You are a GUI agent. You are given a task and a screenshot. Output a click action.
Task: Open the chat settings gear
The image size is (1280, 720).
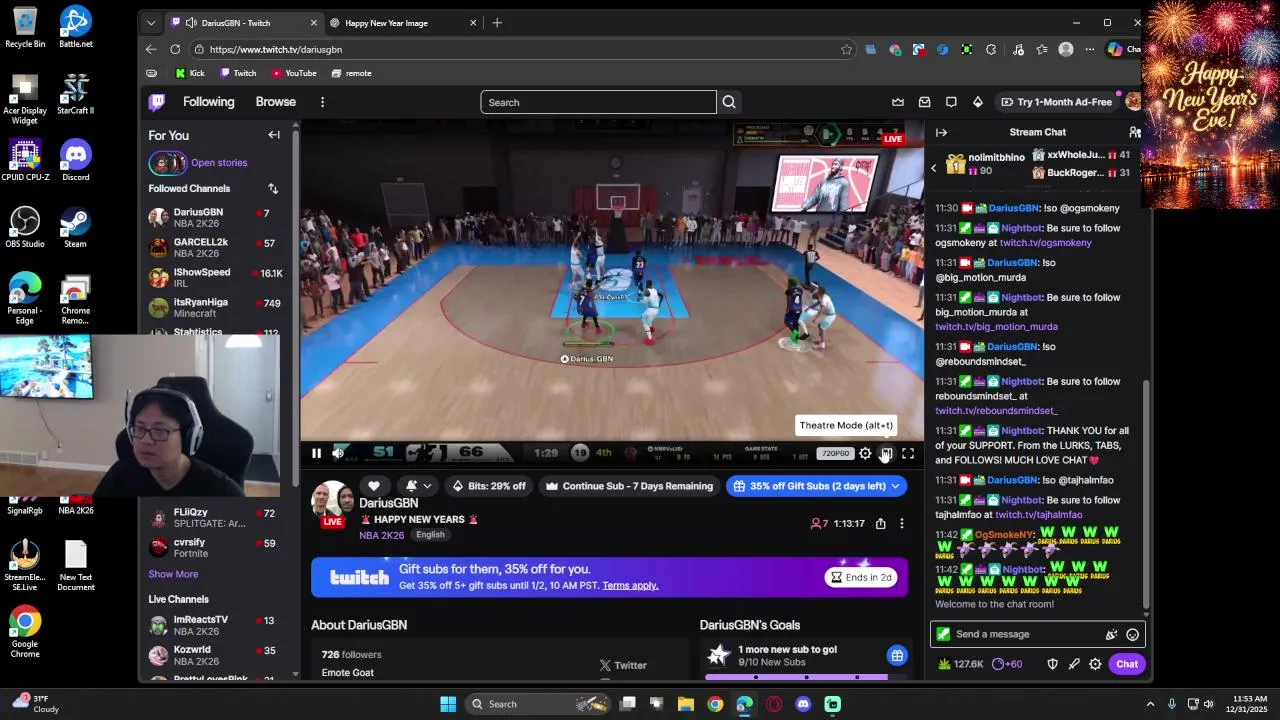point(1095,664)
